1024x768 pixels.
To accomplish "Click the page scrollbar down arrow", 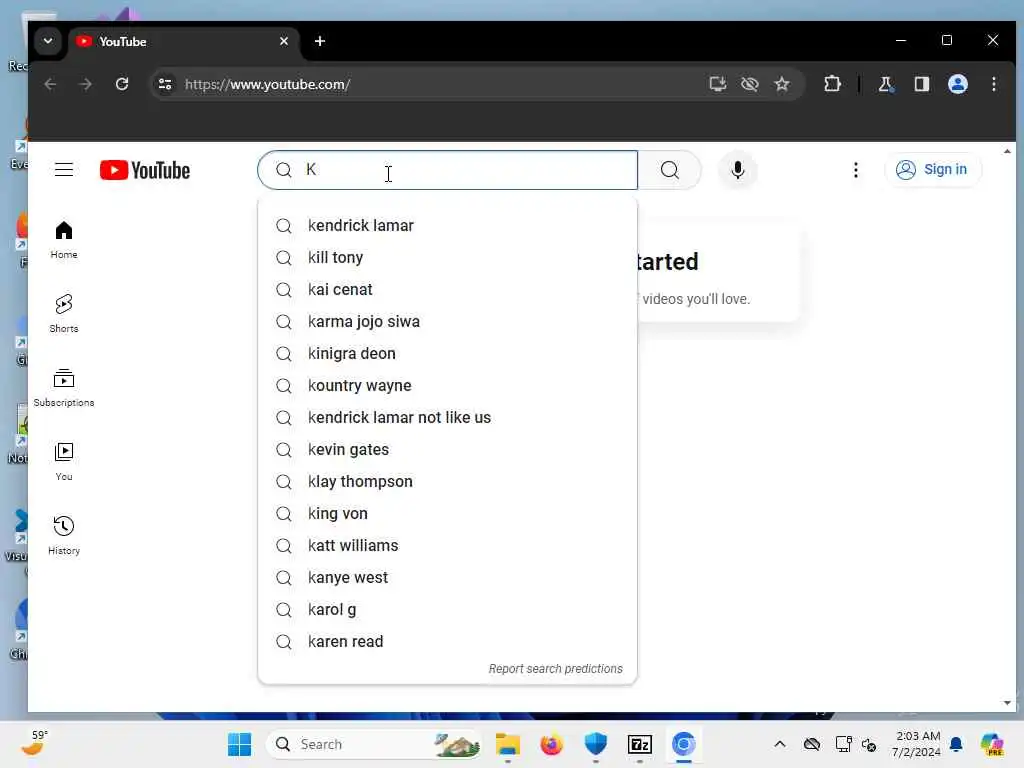I will pos(1007,703).
